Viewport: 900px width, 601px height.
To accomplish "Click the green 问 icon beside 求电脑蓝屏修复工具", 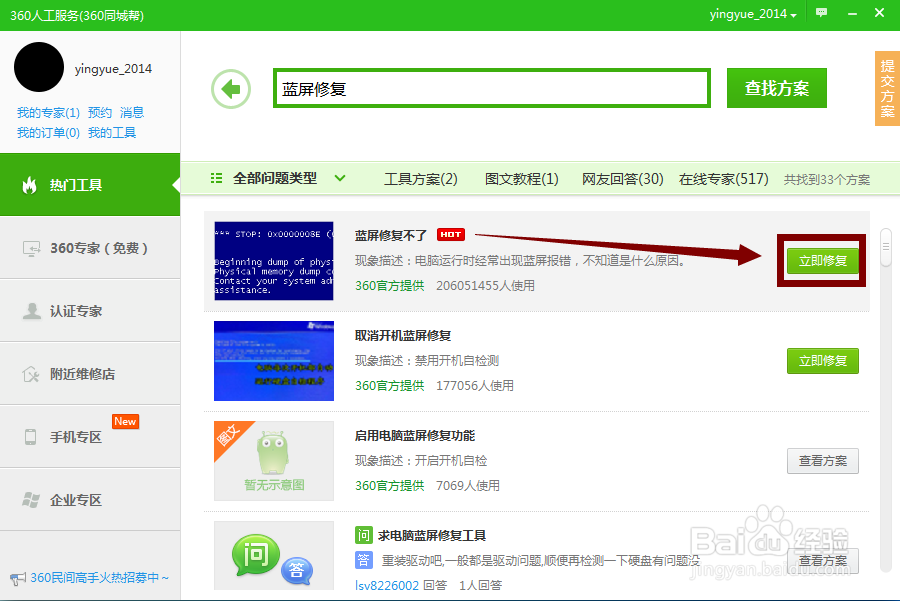I will tap(363, 536).
